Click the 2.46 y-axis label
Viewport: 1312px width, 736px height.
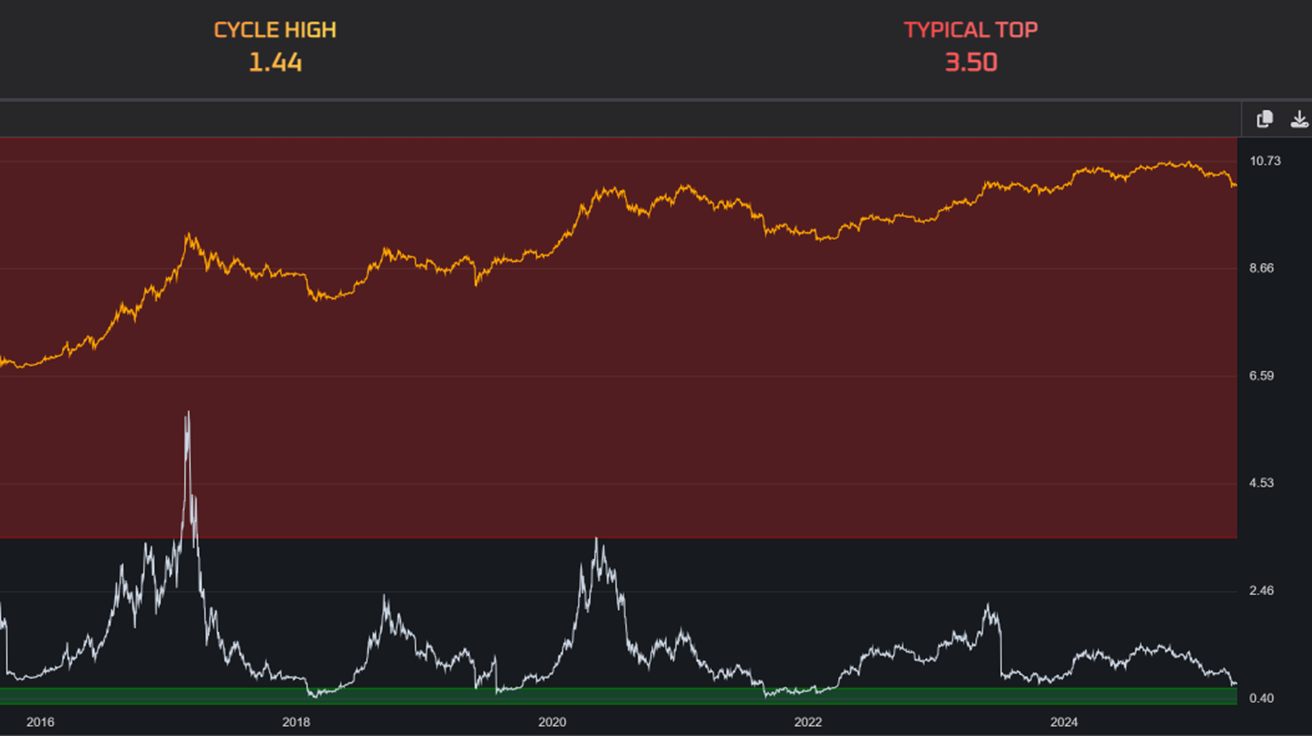coord(1262,591)
